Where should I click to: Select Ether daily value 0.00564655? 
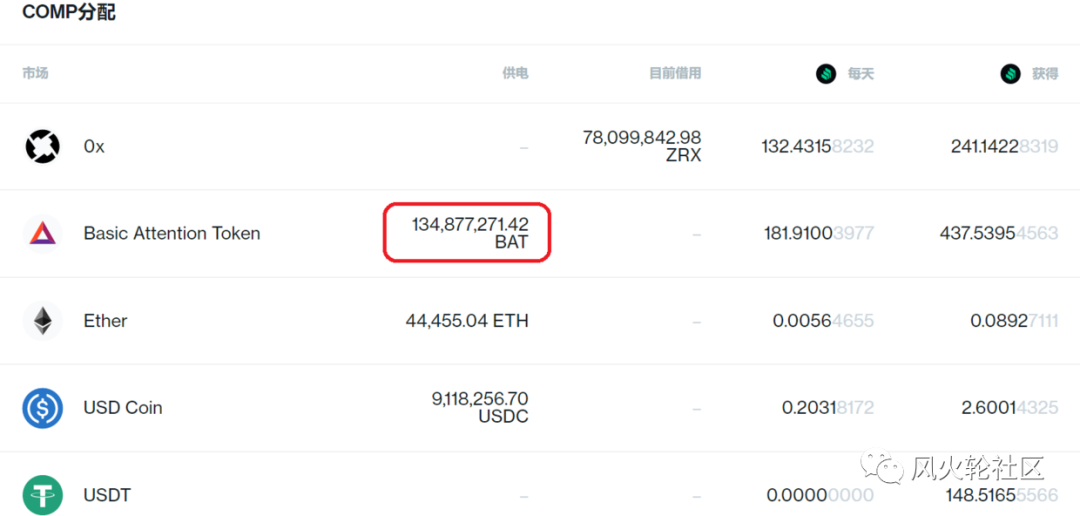click(x=823, y=321)
